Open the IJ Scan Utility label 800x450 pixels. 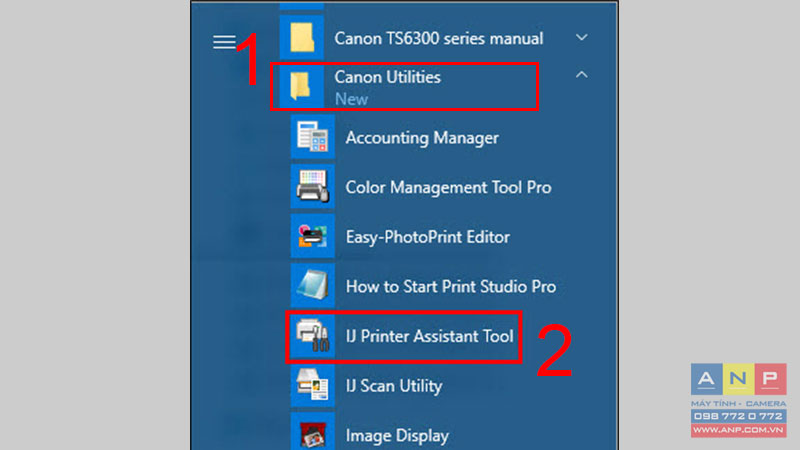(394, 386)
